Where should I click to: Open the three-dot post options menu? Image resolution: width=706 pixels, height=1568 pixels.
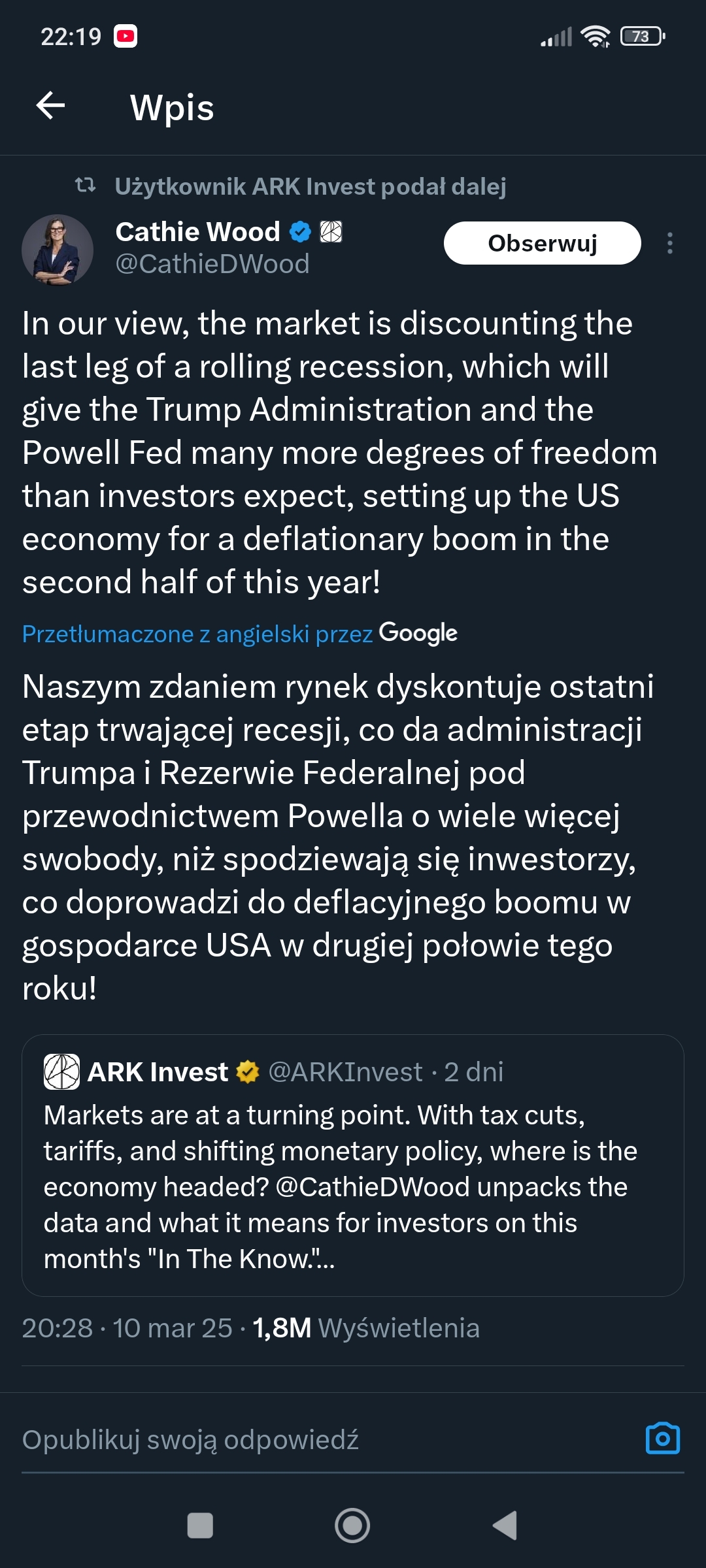[x=669, y=243]
